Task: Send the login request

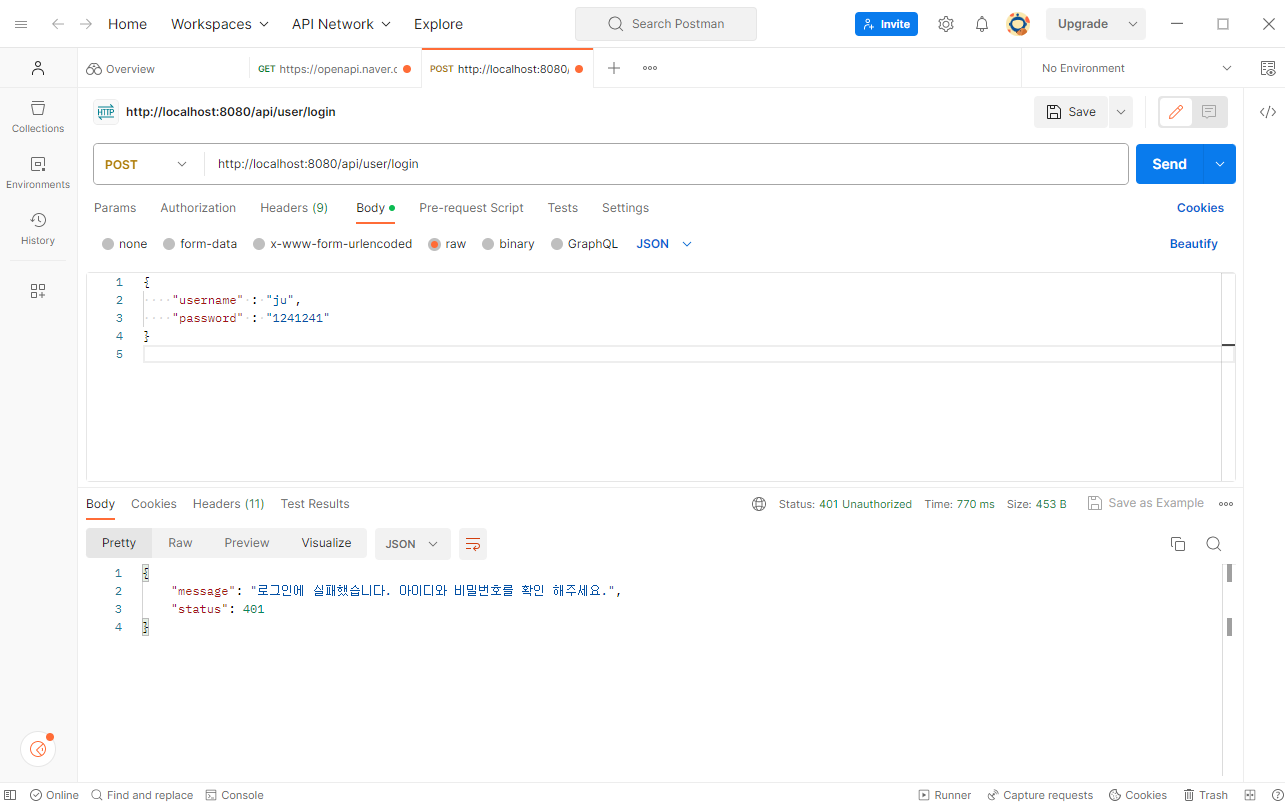Action: click(1169, 164)
